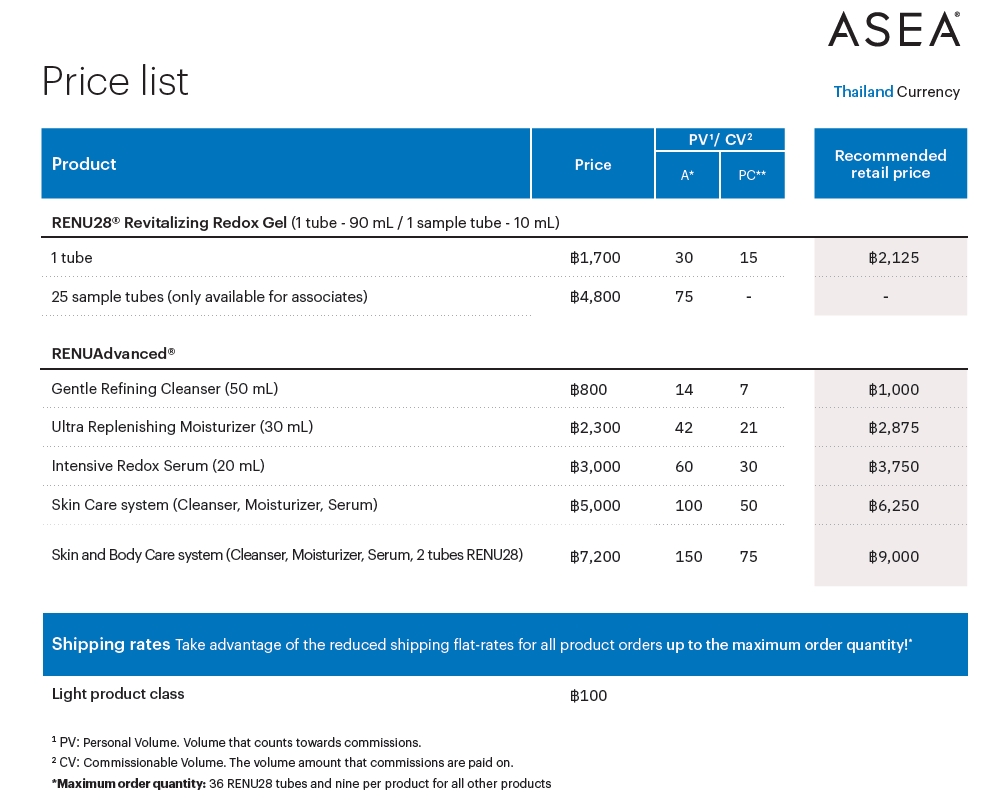Image resolution: width=981 pixels, height=812 pixels.
Task: Click the ฿800 price
Action: point(588,390)
